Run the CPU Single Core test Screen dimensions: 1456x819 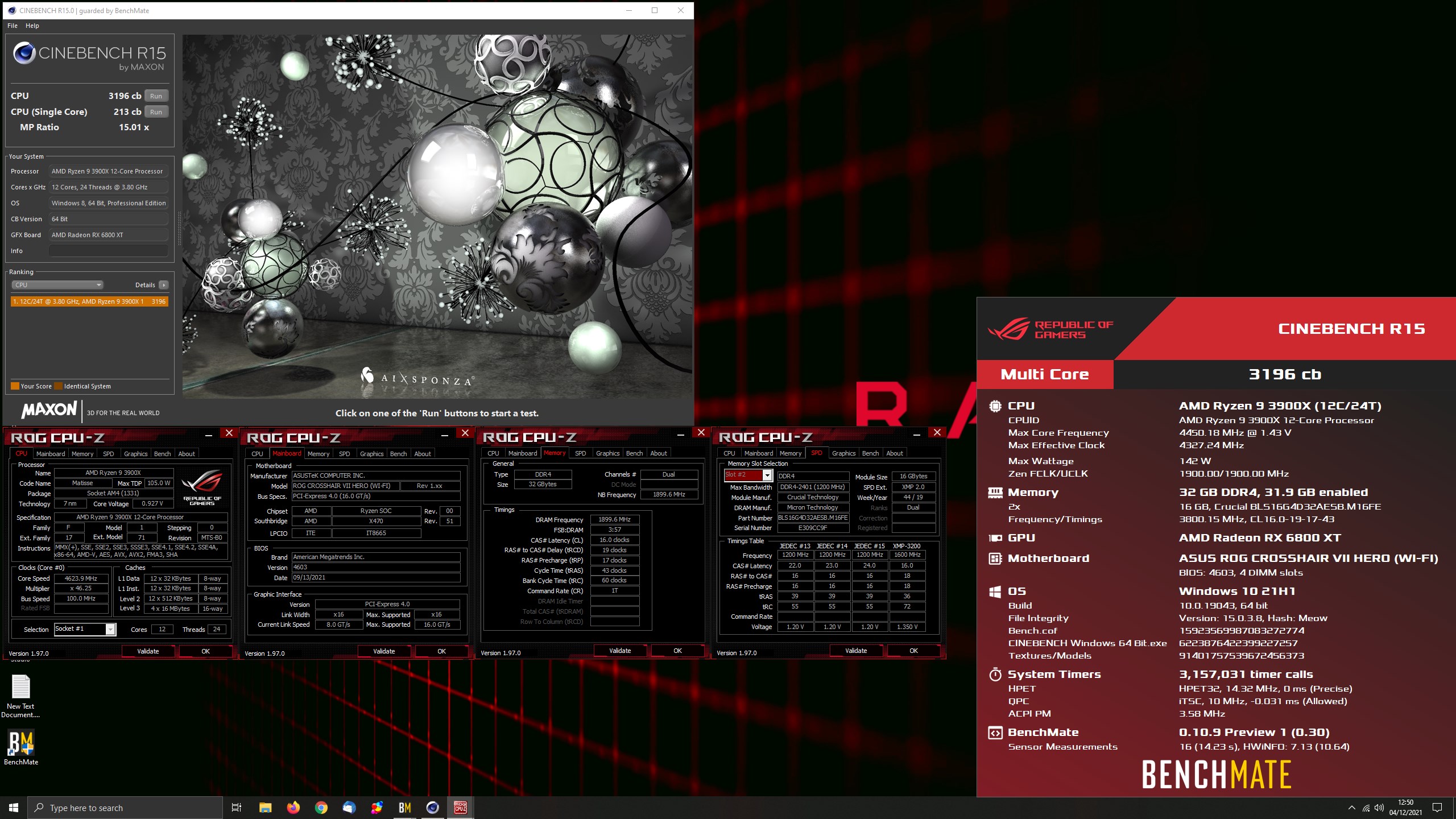156,112
